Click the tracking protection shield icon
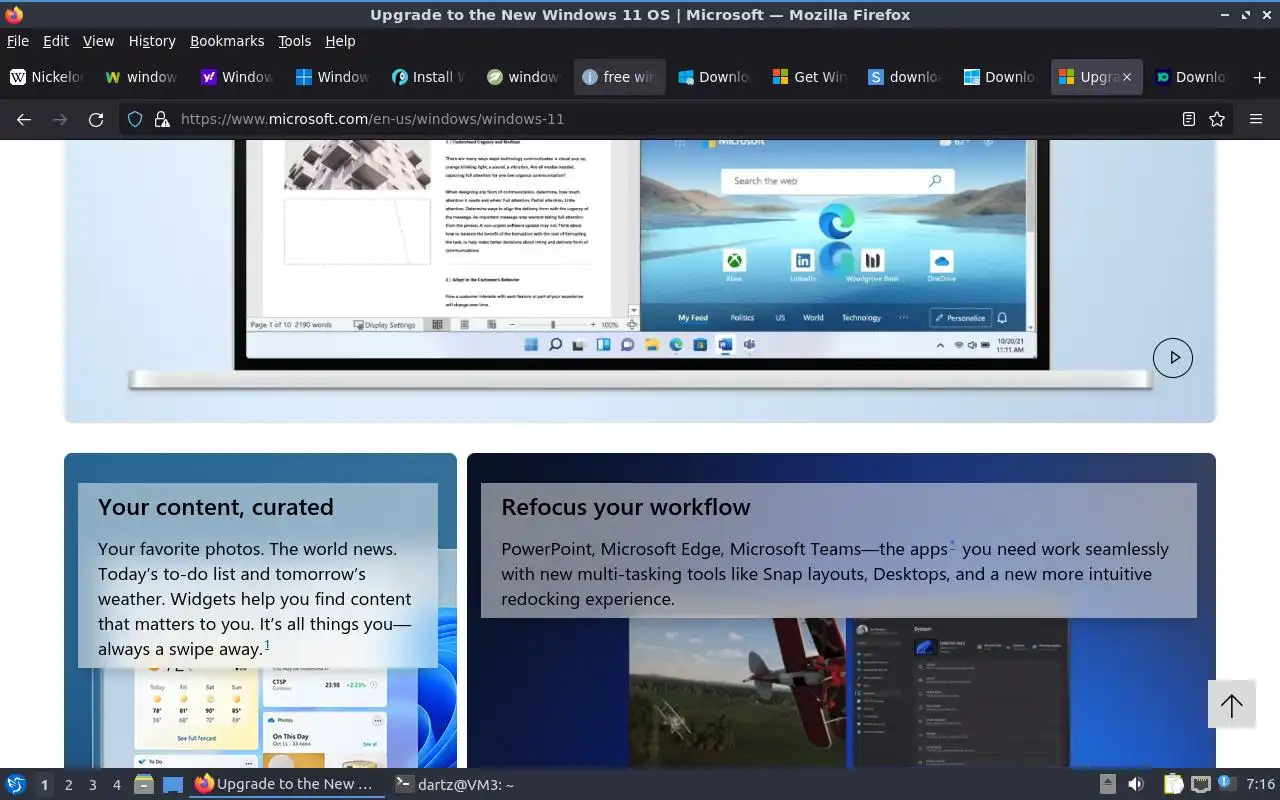Screen dimensions: 1280x800 (x=136, y=119)
